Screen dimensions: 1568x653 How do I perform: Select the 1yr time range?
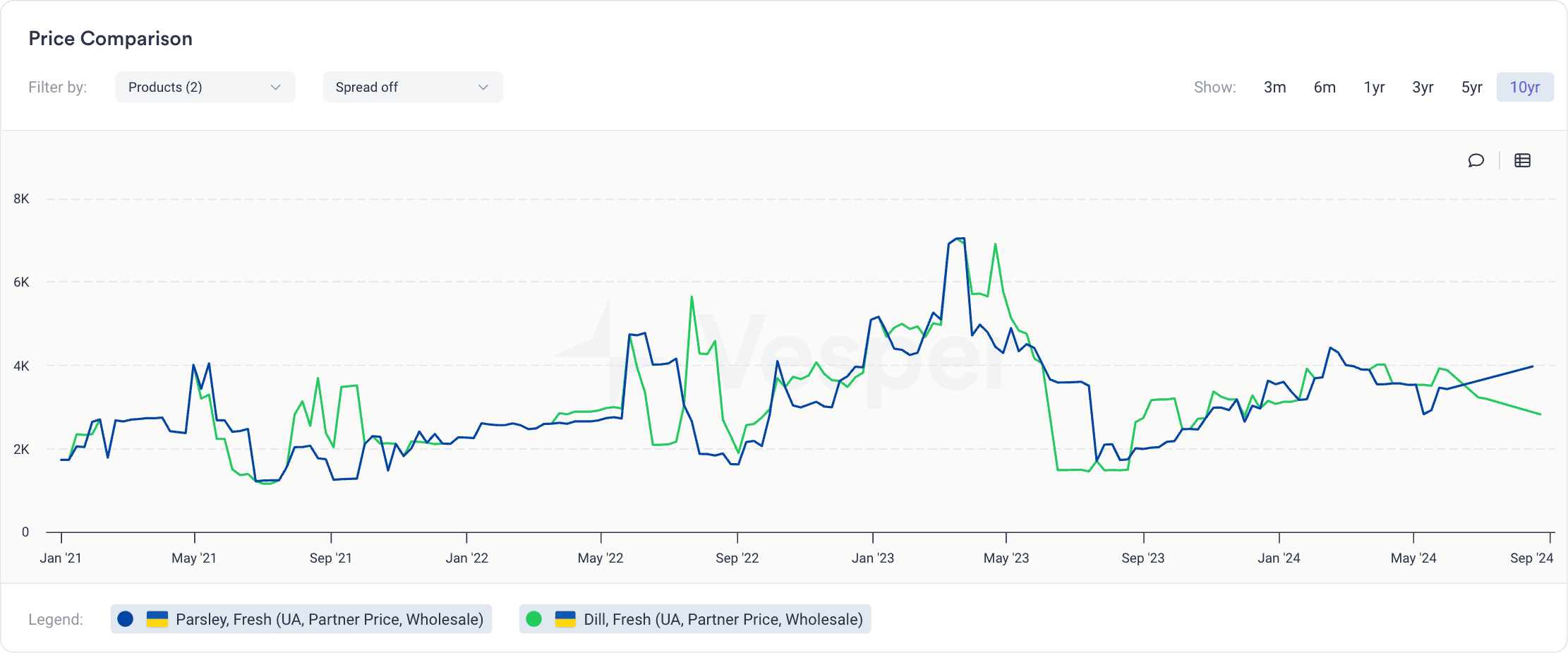click(1374, 87)
